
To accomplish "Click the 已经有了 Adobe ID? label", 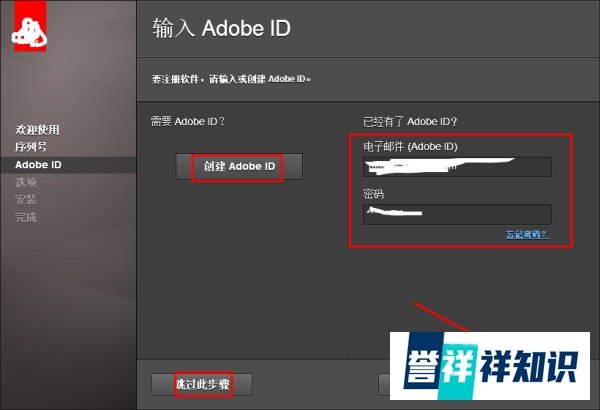I will (x=410, y=122).
